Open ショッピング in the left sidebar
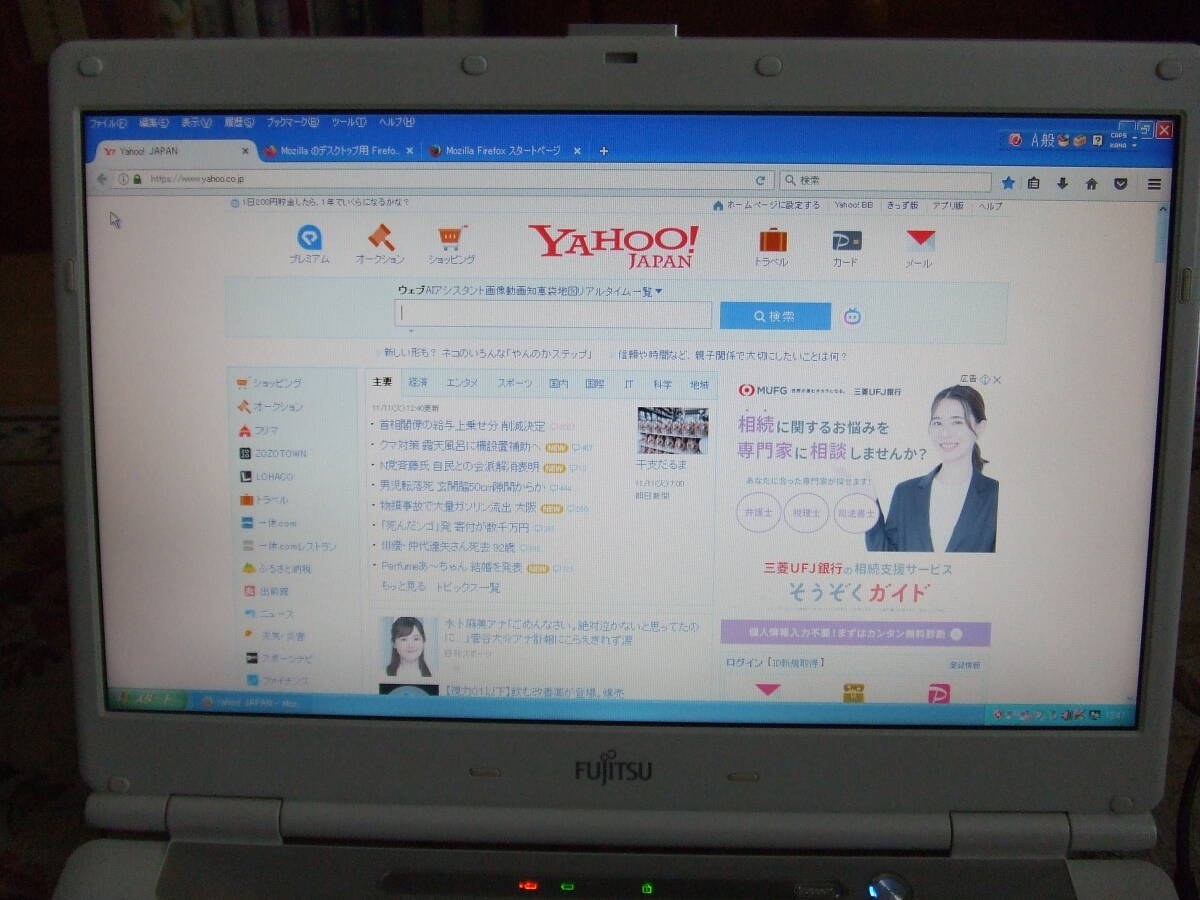 (x=269, y=383)
